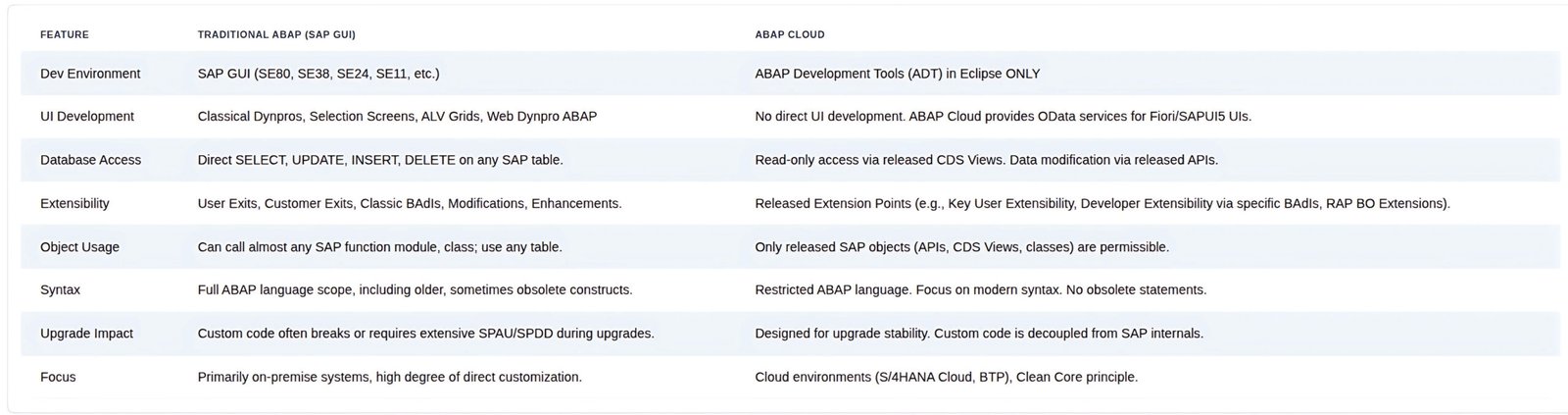Click the SAP GUI (SE80, SE38...) cell
Image resolution: width=1568 pixels, height=415 pixels.
pyautogui.click(x=318, y=74)
